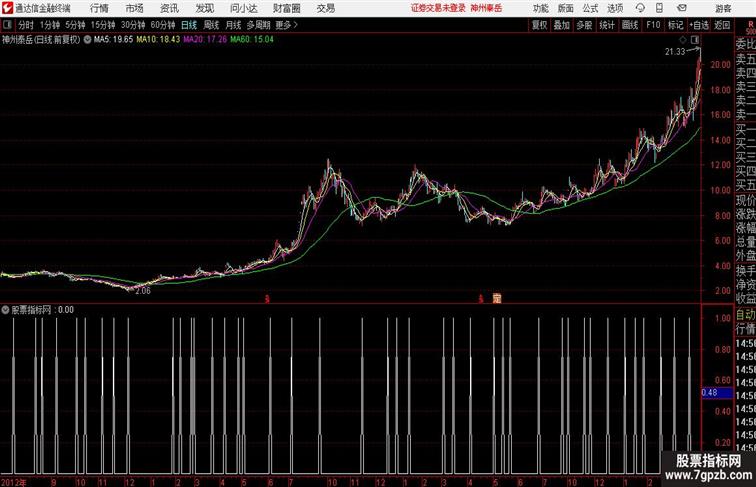Click 证券交易未登录 login status link
The image size is (756, 487).
[438, 8]
